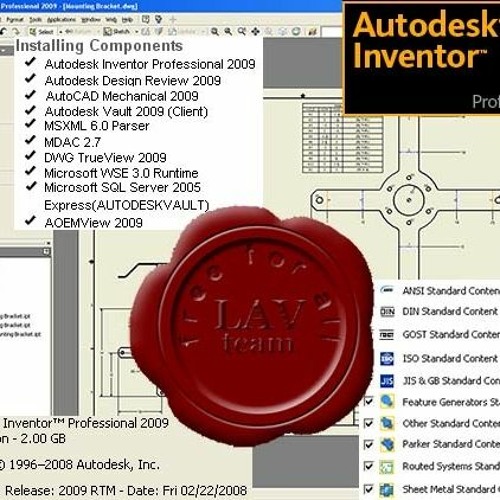The width and height of the screenshot is (500, 500).
Task: Uncheck Feature Generators Standard Content checkbox
Action: pos(369,401)
